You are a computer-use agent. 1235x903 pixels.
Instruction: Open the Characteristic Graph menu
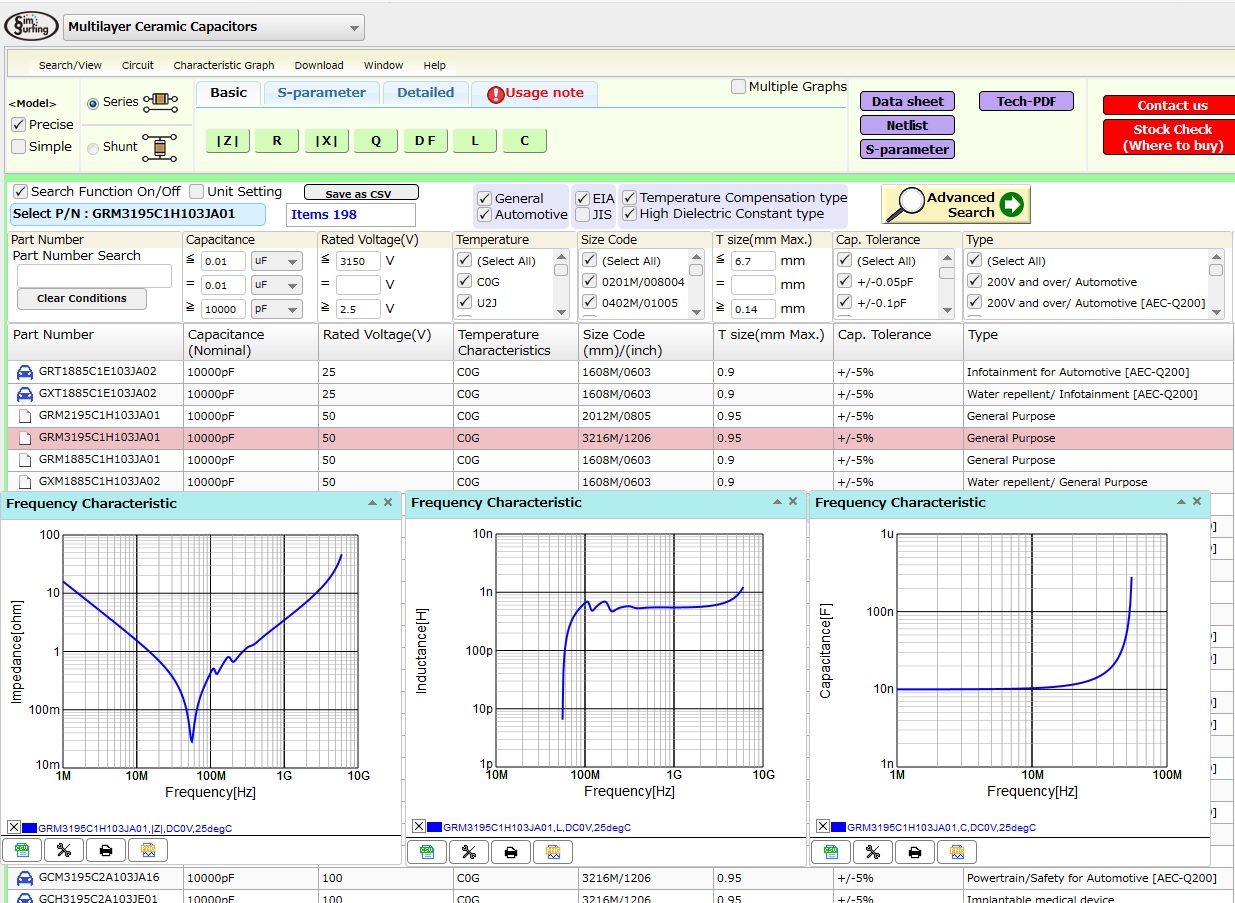pyautogui.click(x=224, y=65)
